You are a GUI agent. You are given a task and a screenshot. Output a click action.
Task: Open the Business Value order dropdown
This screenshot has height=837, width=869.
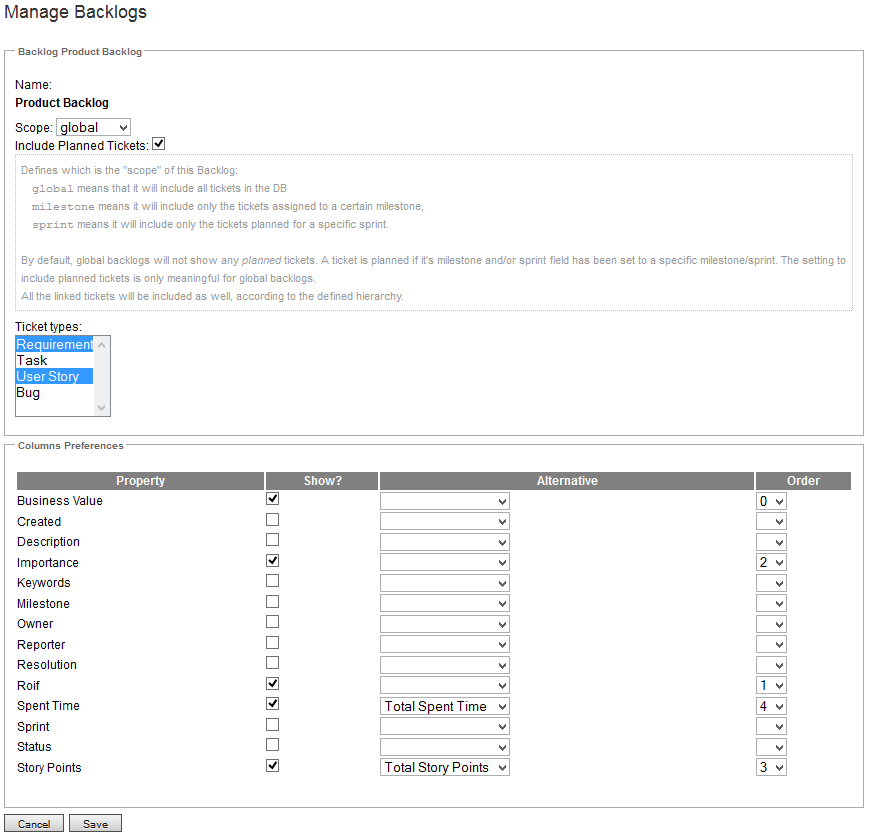(x=771, y=501)
